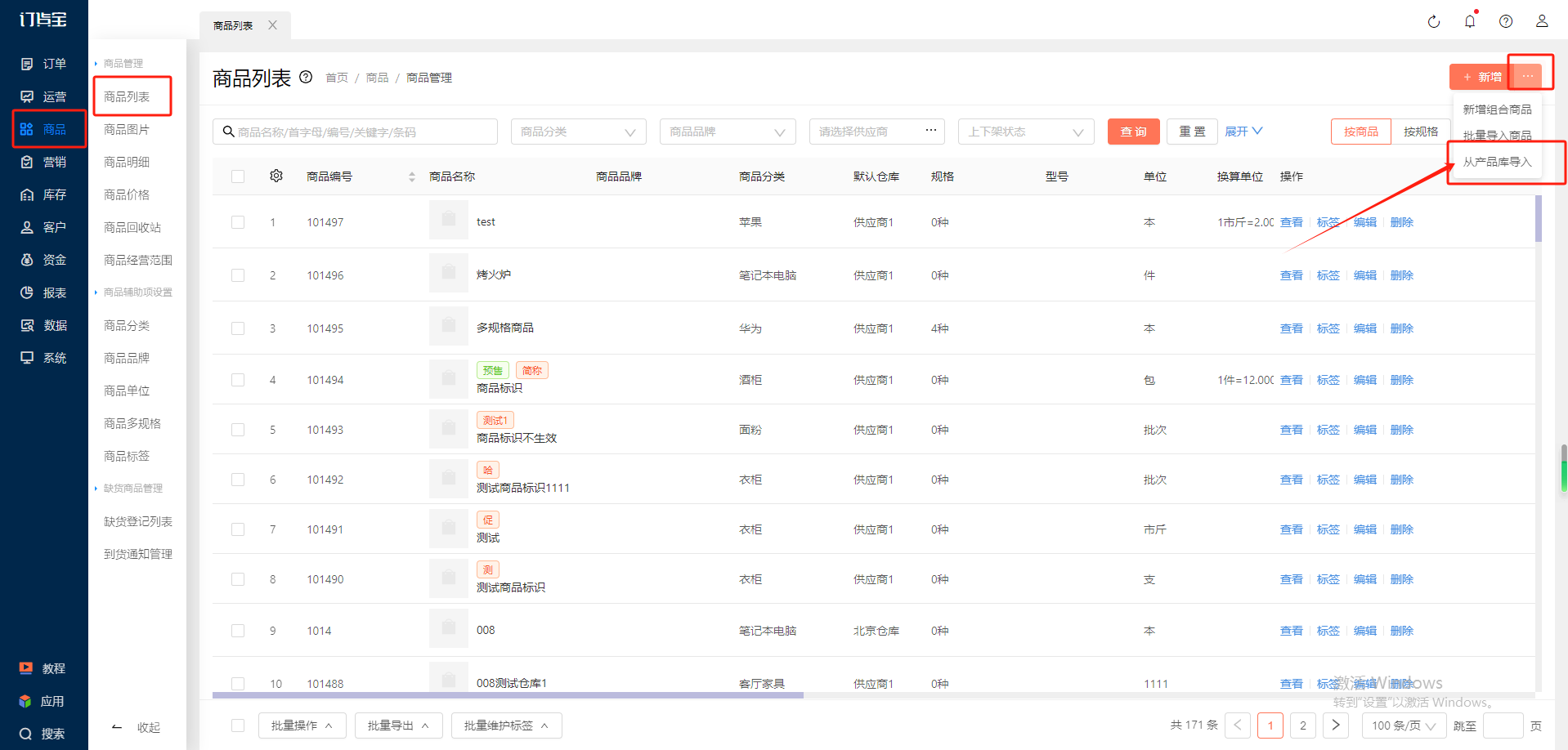Select the checkbox for row 烤火炉
This screenshot has width=1568, height=750.
(x=238, y=275)
